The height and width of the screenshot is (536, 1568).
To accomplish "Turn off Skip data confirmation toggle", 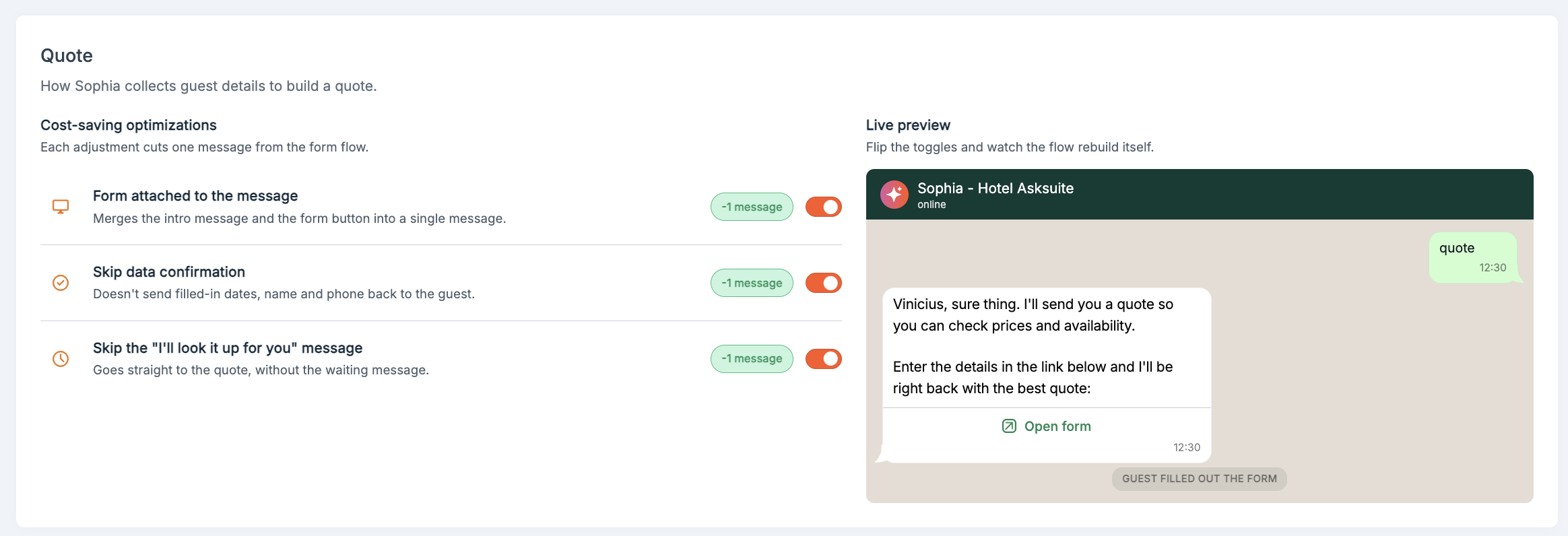I will click(824, 283).
